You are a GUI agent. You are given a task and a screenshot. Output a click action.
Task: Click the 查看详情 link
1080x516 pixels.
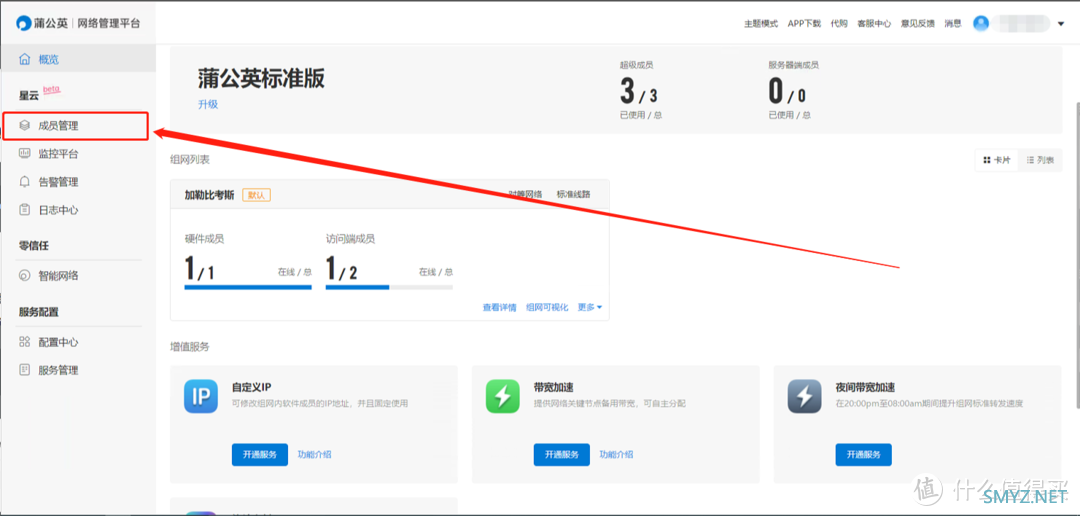[499, 307]
